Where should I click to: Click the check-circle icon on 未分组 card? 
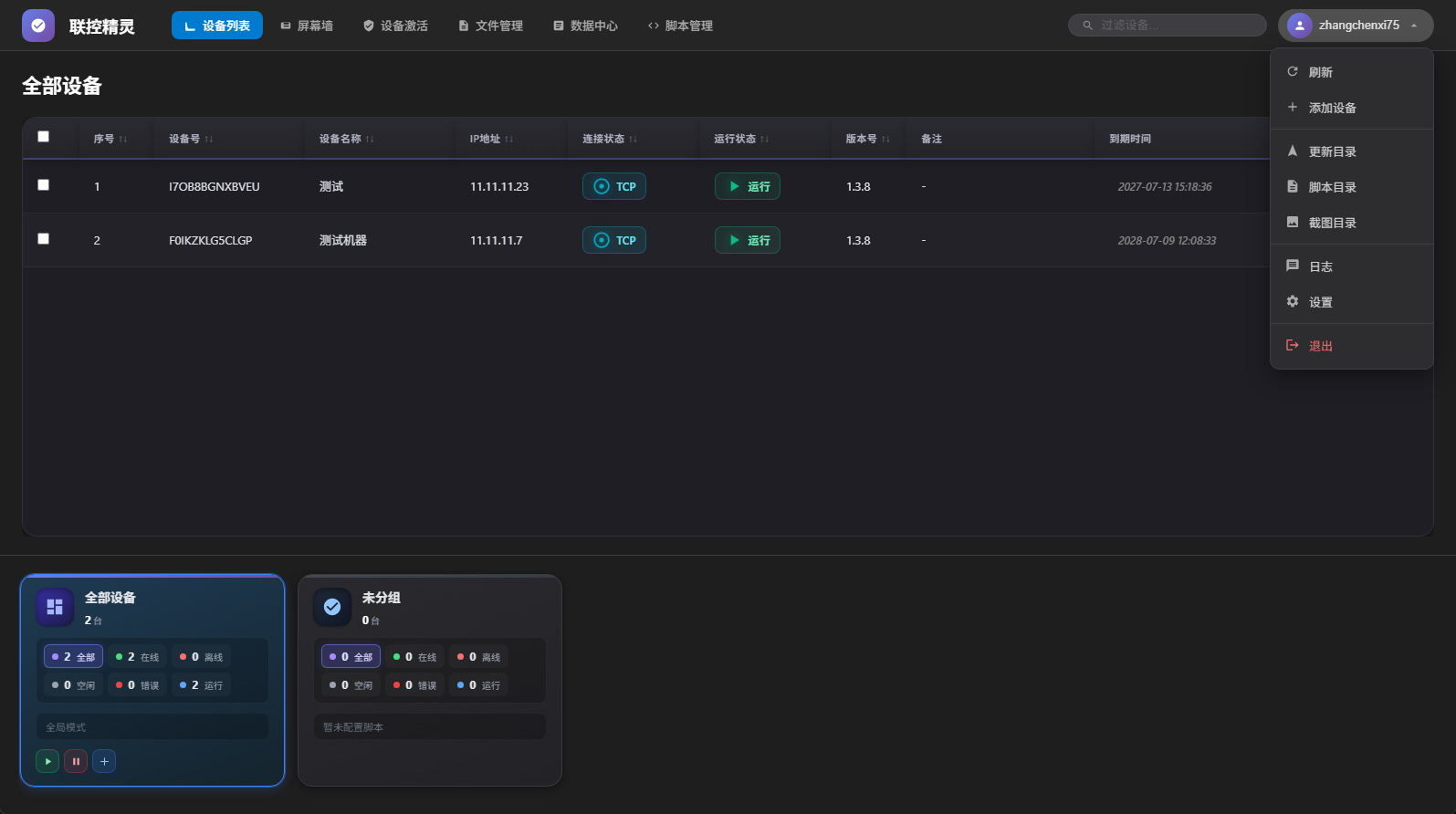[332, 607]
